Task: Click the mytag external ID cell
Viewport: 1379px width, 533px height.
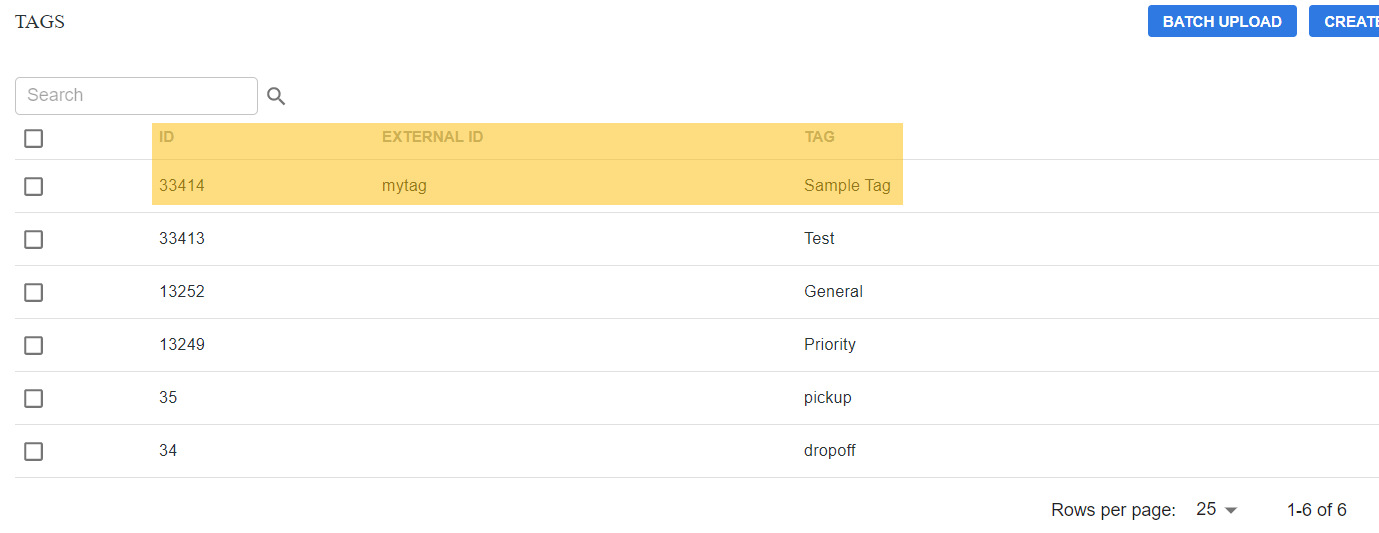Action: click(x=404, y=186)
